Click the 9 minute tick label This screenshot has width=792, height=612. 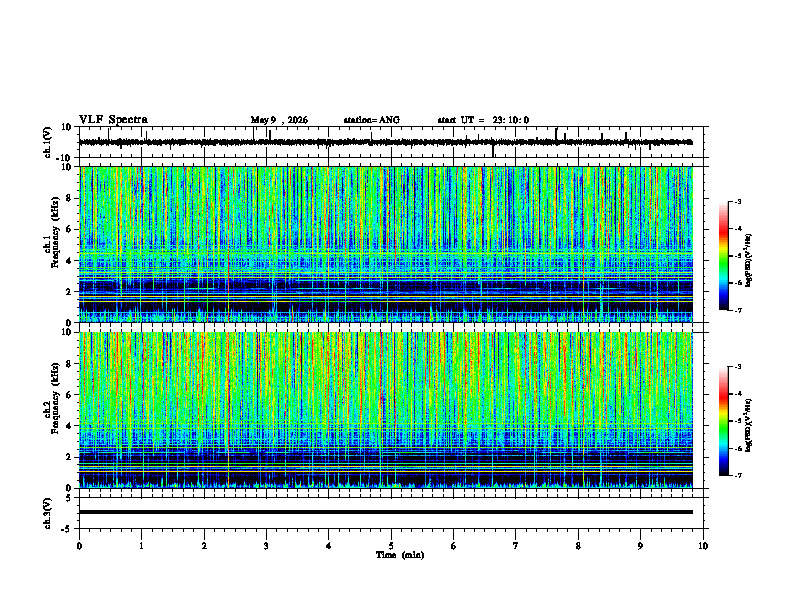click(640, 546)
